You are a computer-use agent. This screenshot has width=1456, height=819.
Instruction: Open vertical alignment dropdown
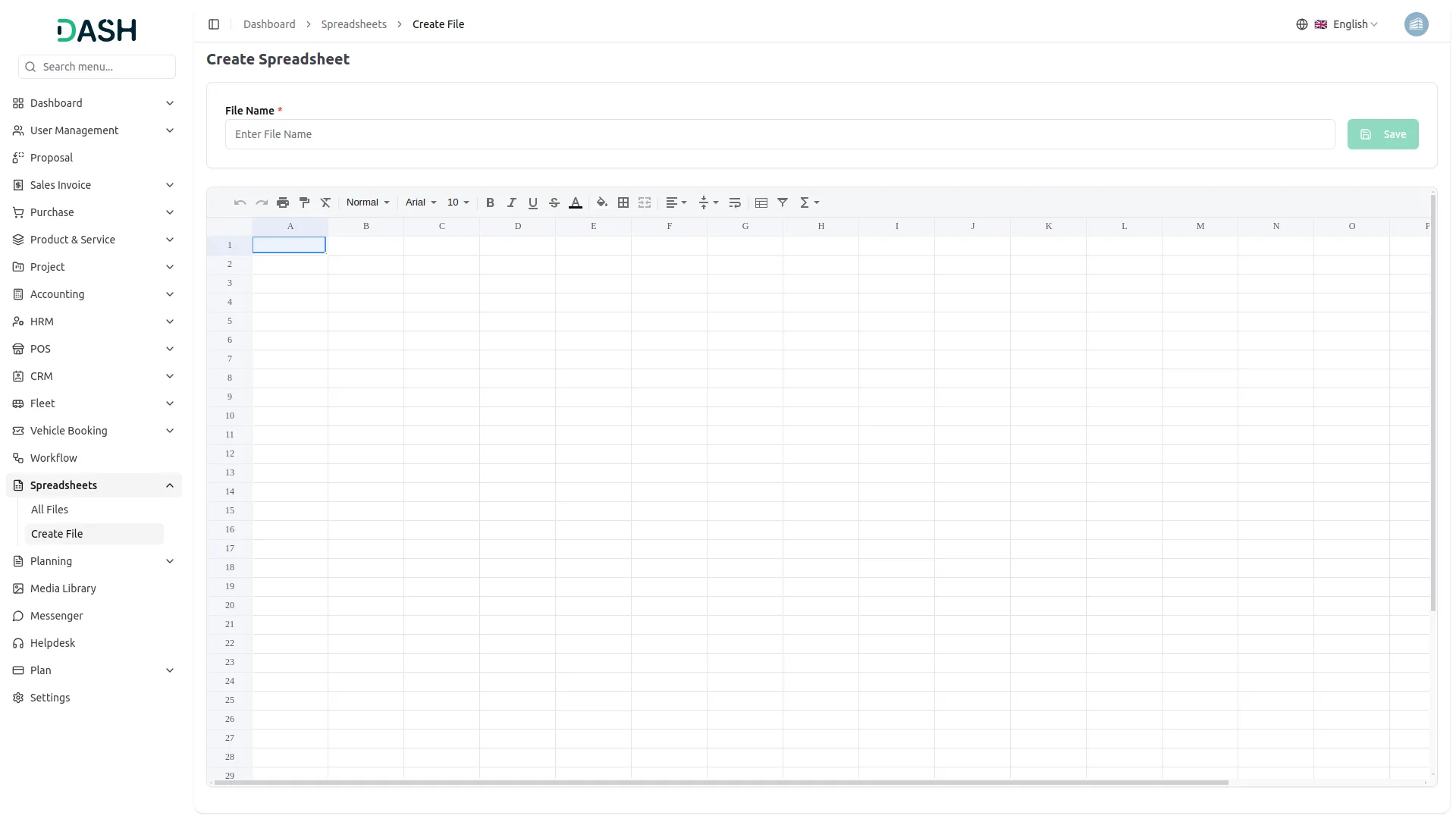point(708,202)
